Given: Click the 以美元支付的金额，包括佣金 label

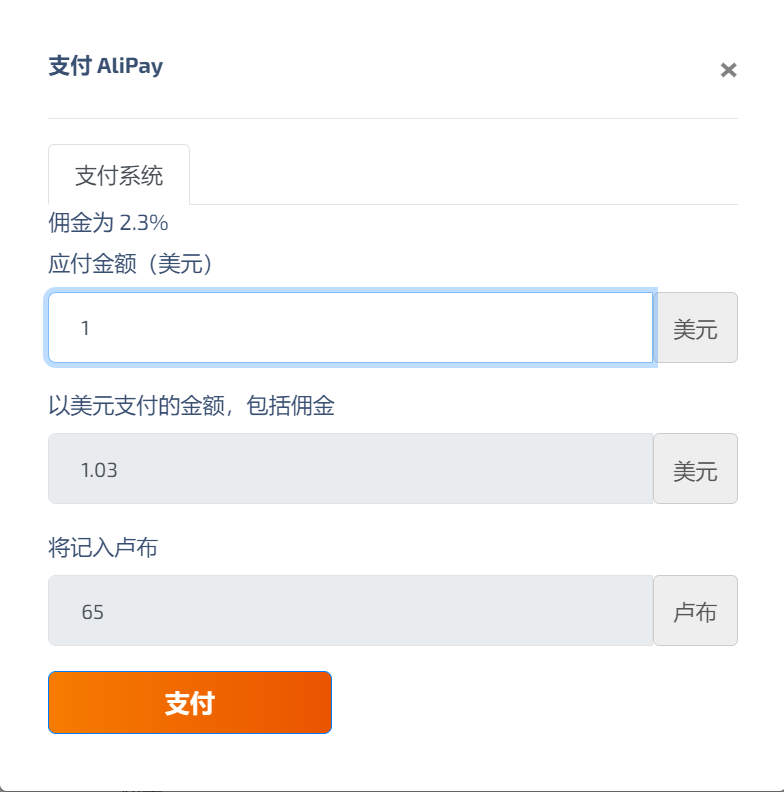Looking at the screenshot, I should (191, 406).
